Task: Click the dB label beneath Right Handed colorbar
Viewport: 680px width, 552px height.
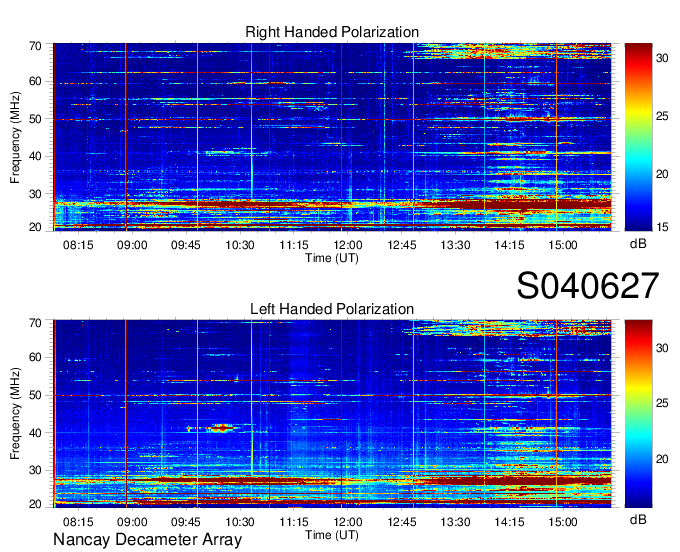Action: coord(638,244)
